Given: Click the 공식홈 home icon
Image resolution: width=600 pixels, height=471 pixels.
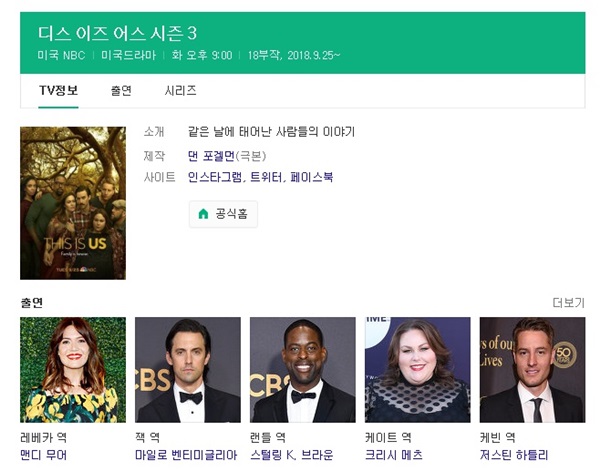Looking at the screenshot, I should (203, 213).
